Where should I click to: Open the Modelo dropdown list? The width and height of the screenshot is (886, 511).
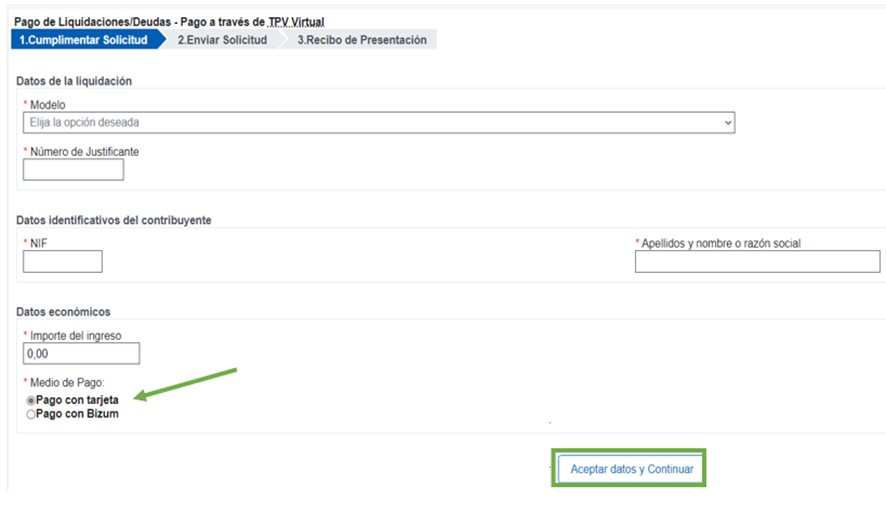[377, 122]
